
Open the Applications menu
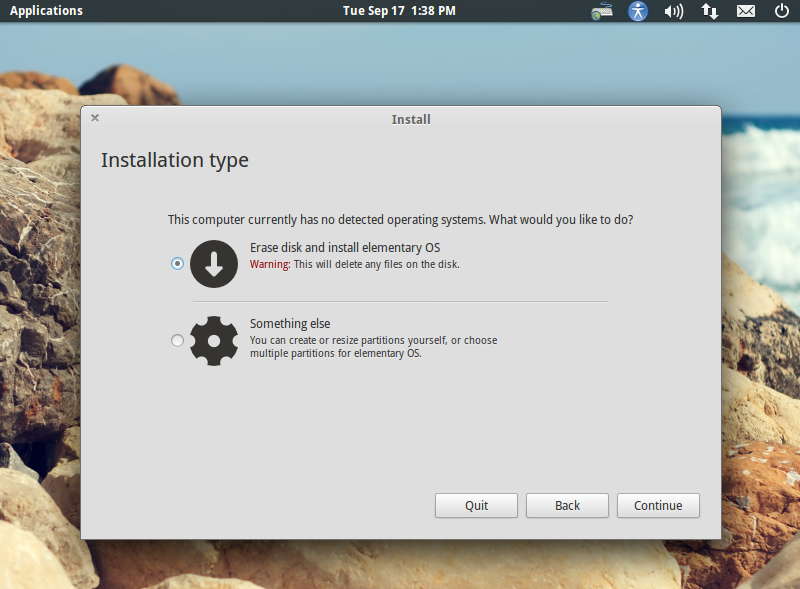tap(46, 11)
